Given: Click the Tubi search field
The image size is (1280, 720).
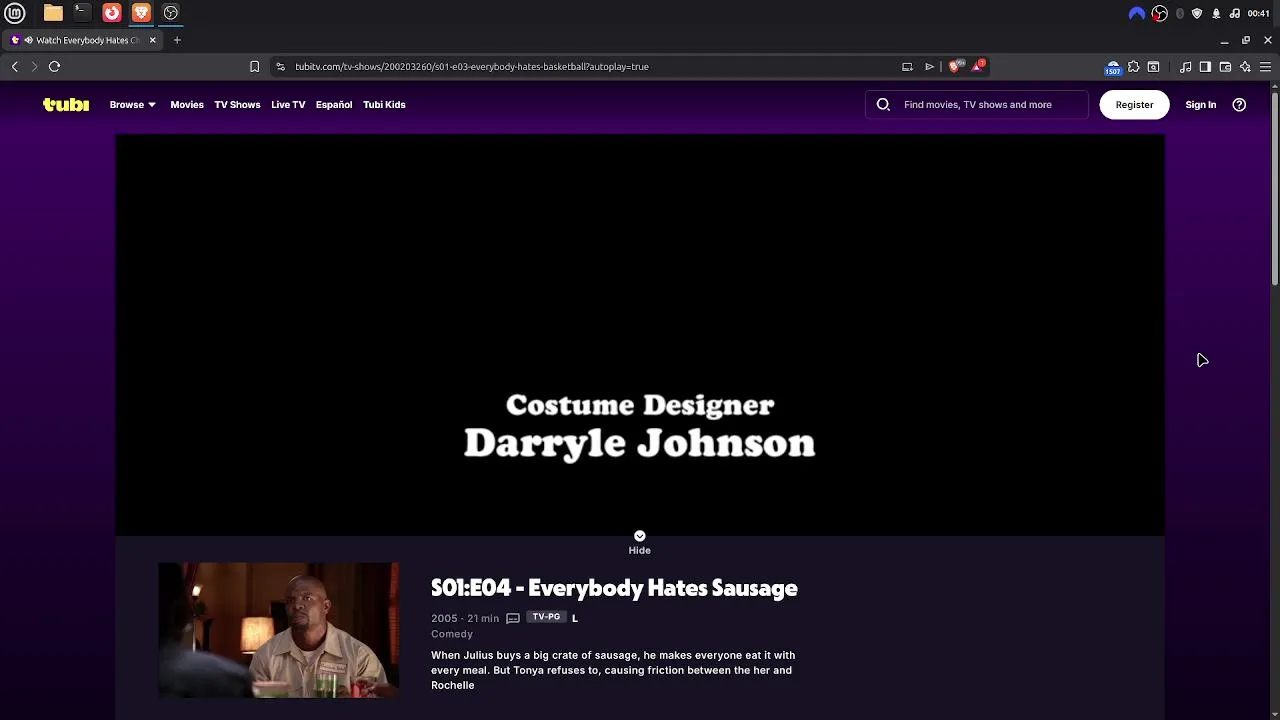Looking at the screenshot, I should [977, 104].
